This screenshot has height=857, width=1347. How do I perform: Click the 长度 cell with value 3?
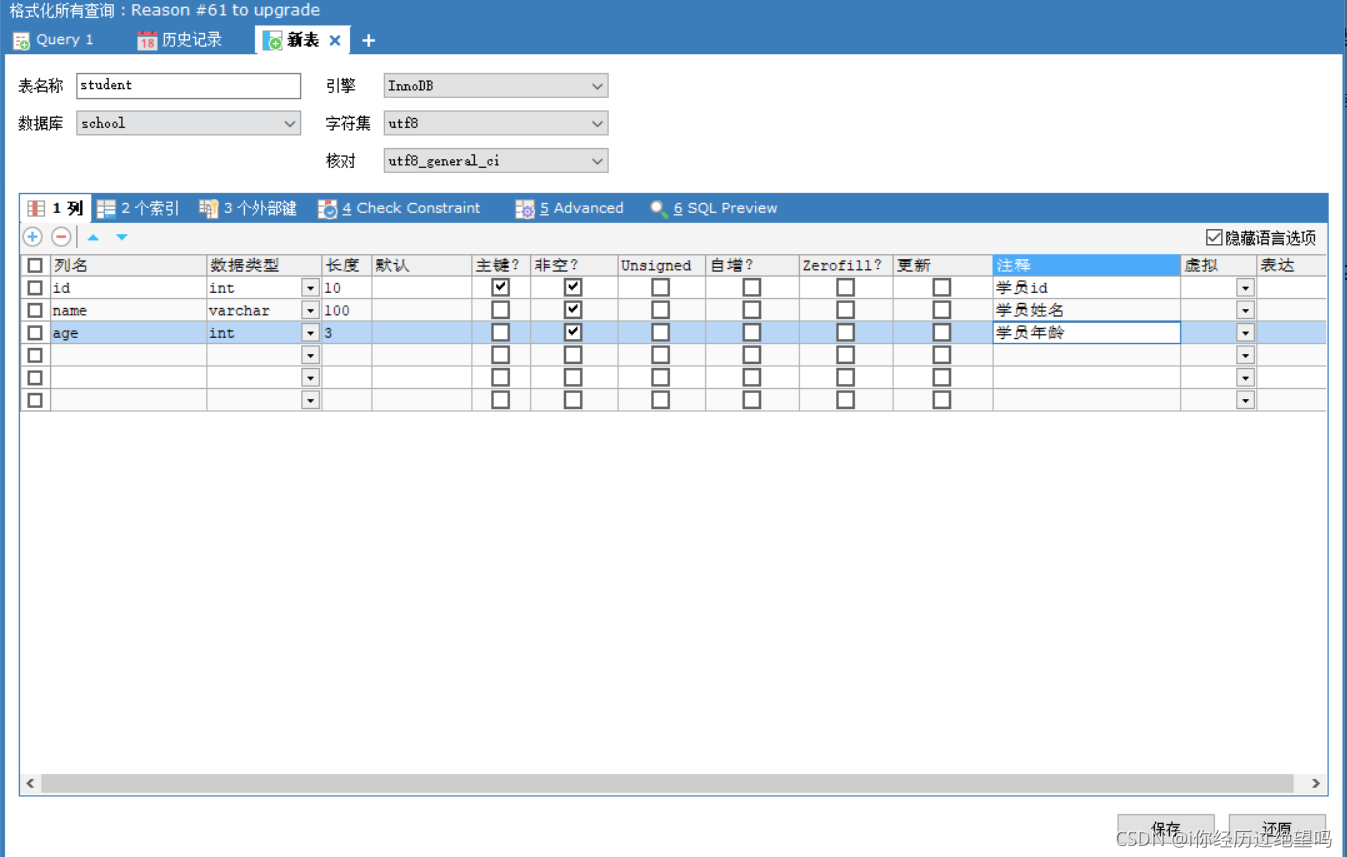pos(346,333)
